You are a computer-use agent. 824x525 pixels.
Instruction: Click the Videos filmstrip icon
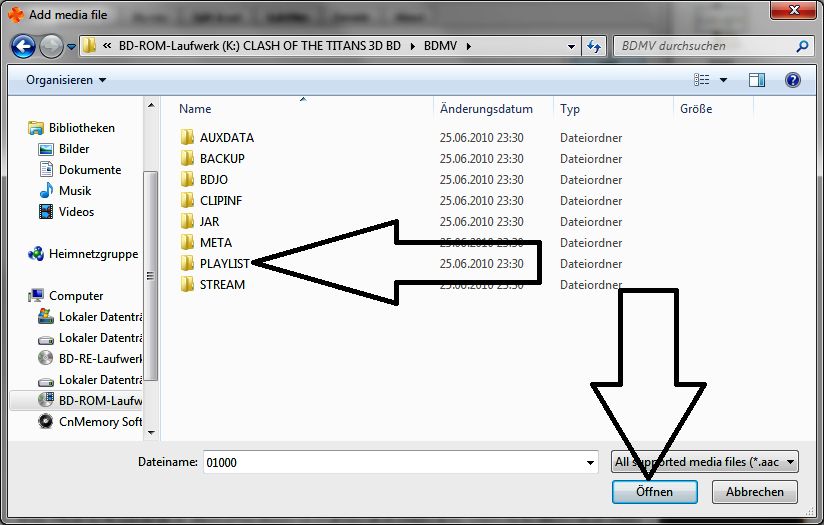46,212
